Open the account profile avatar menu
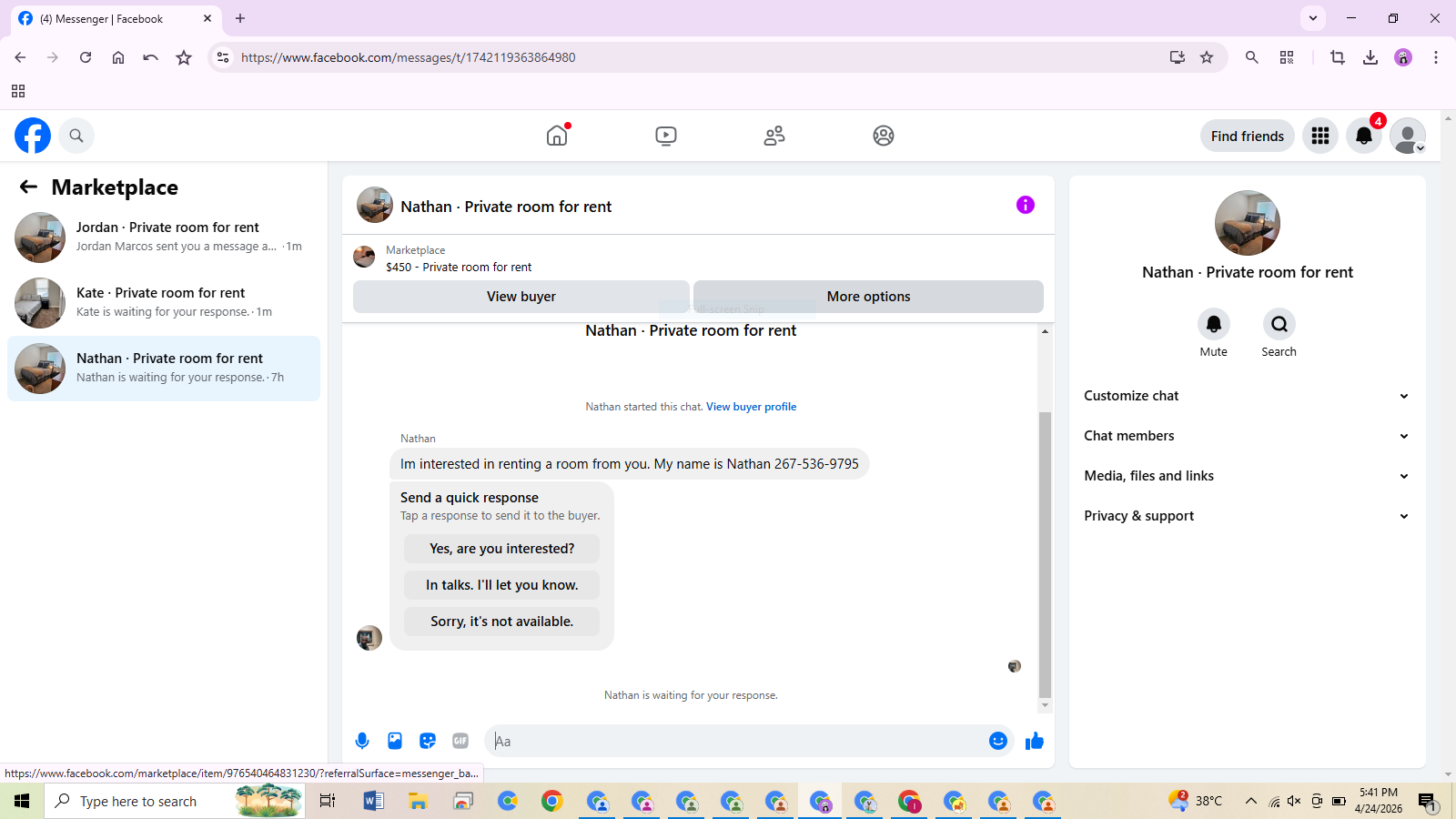 click(1408, 136)
